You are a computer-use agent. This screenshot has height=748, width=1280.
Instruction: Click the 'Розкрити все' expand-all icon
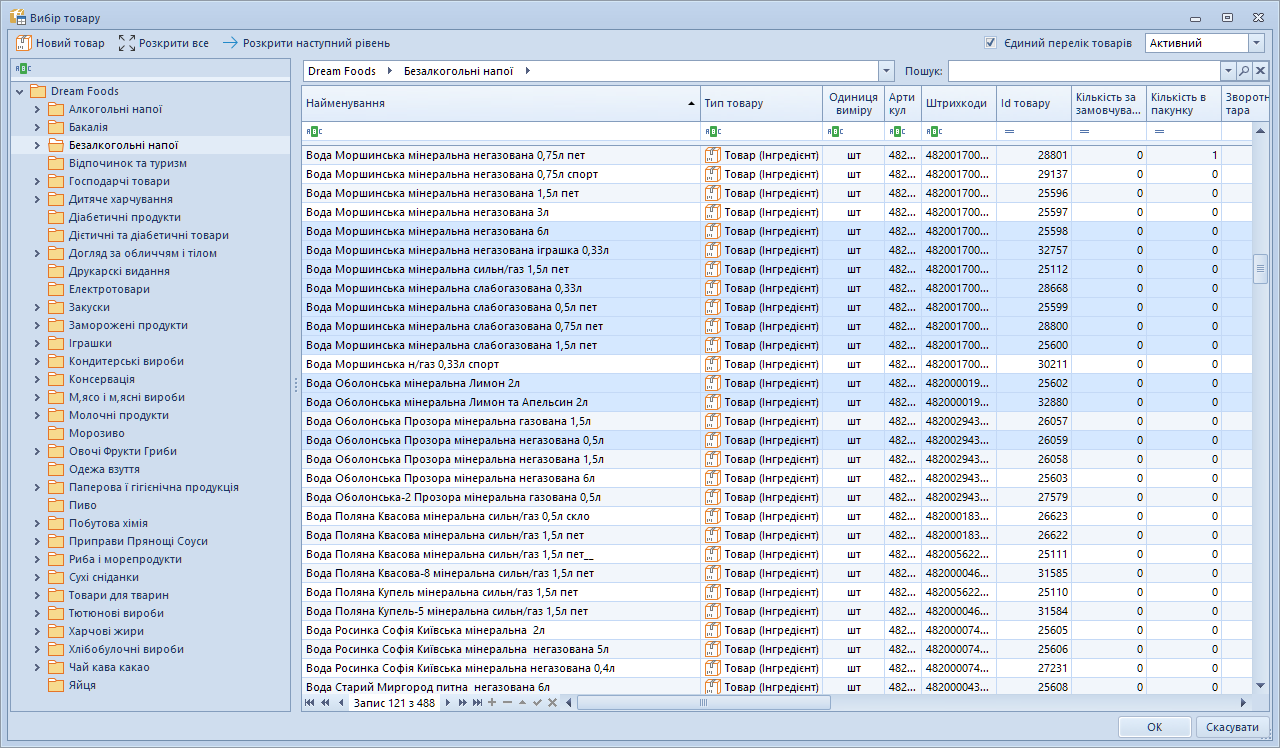(x=126, y=43)
